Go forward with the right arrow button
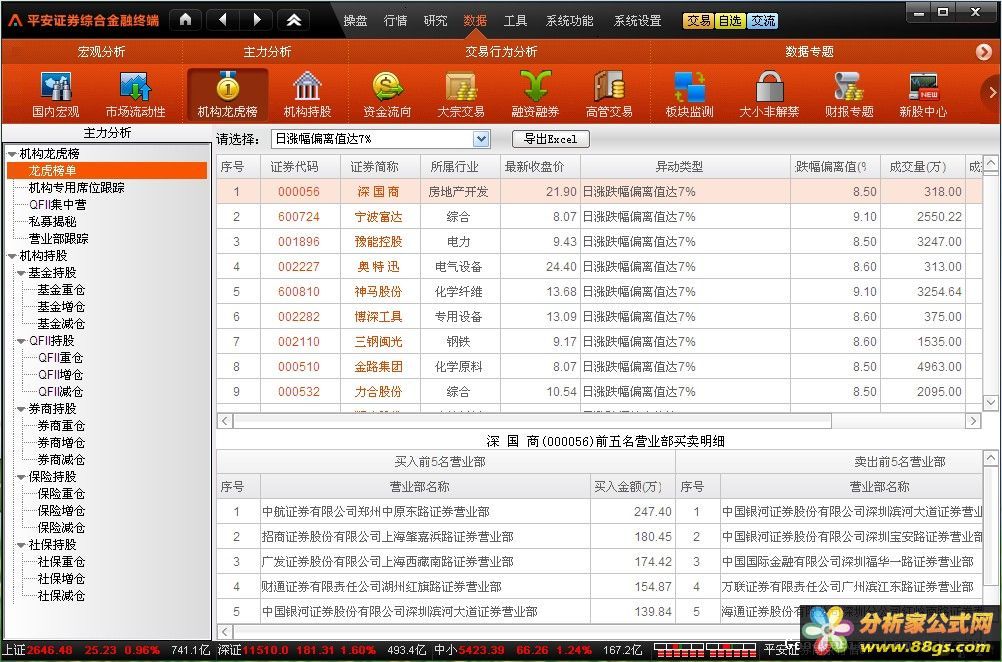 pos(257,20)
